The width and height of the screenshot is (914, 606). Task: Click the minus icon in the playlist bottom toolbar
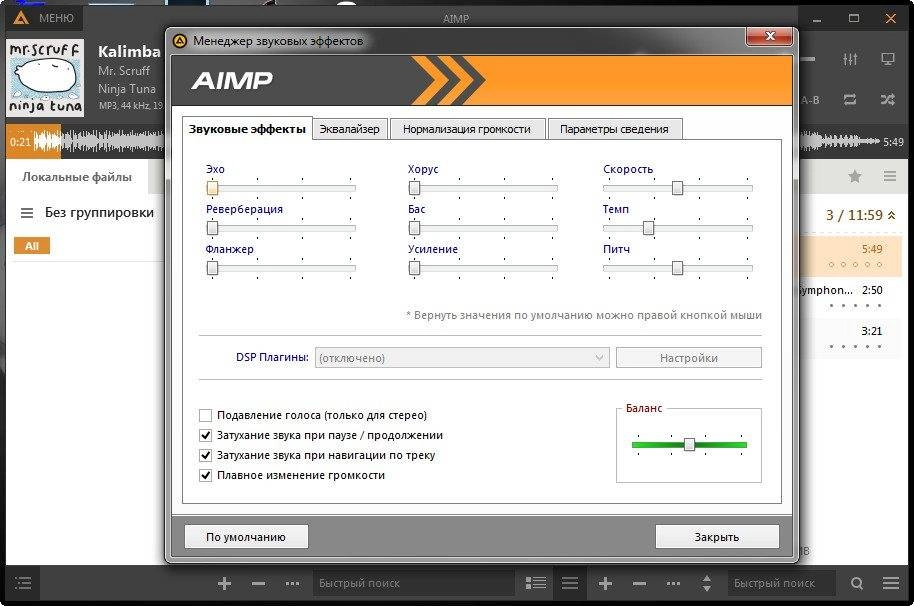tap(639, 583)
